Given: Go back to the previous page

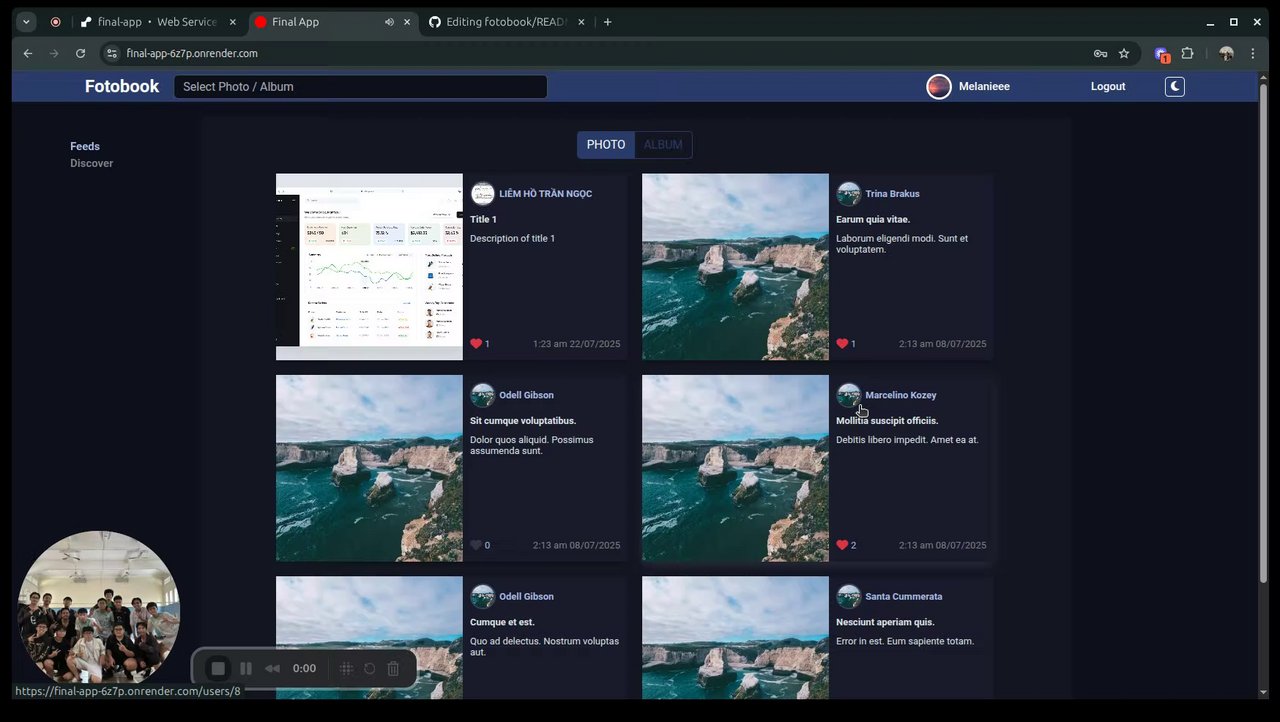Looking at the screenshot, I should click(28, 54).
